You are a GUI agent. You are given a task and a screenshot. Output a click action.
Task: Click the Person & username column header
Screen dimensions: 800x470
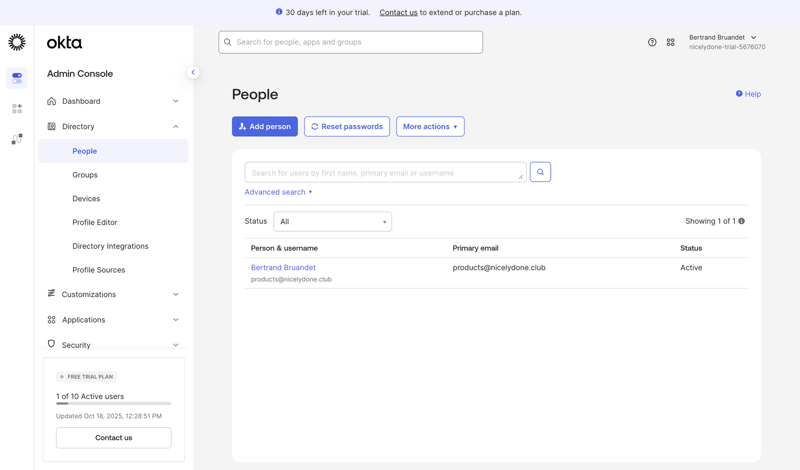[284, 248]
